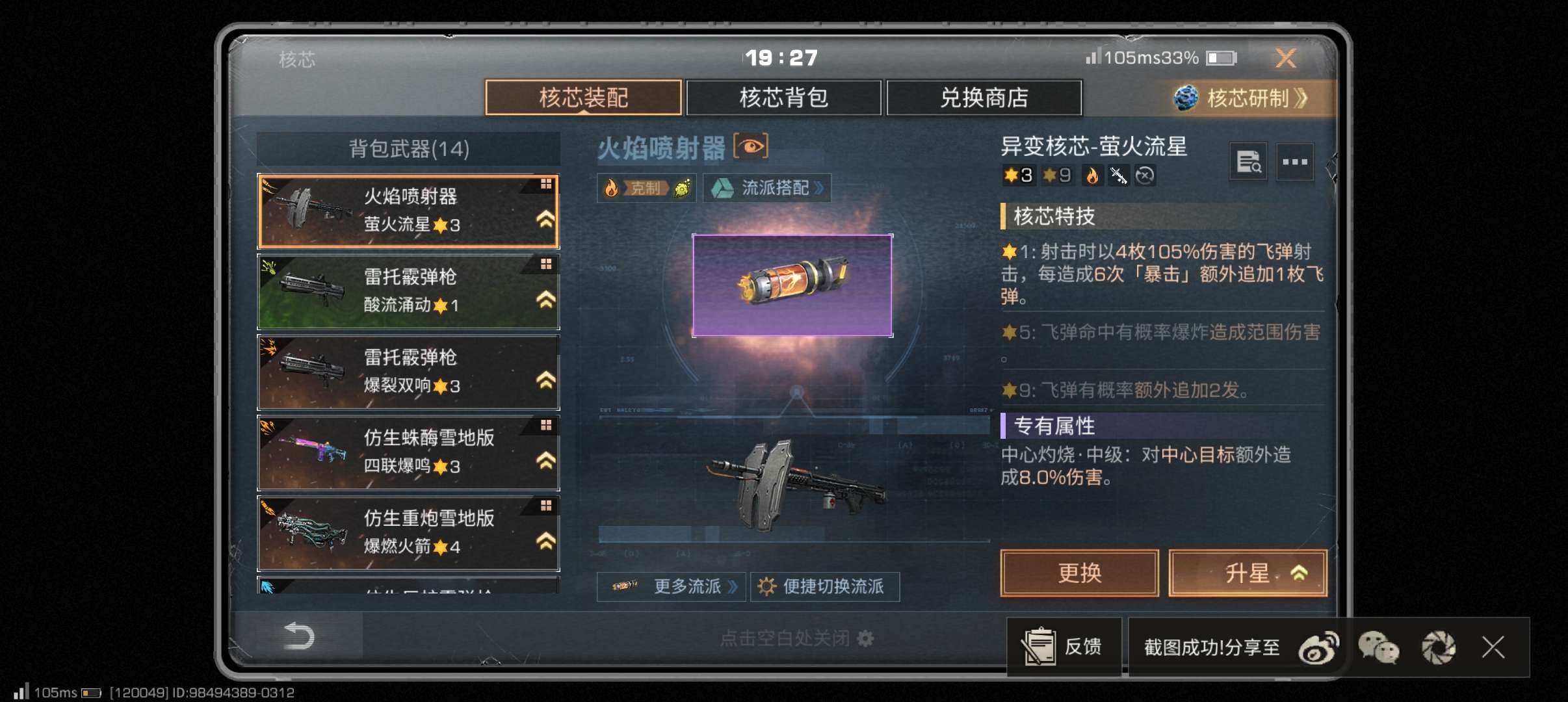
Task: Open the three-dots more options menu
Action: 1294,162
